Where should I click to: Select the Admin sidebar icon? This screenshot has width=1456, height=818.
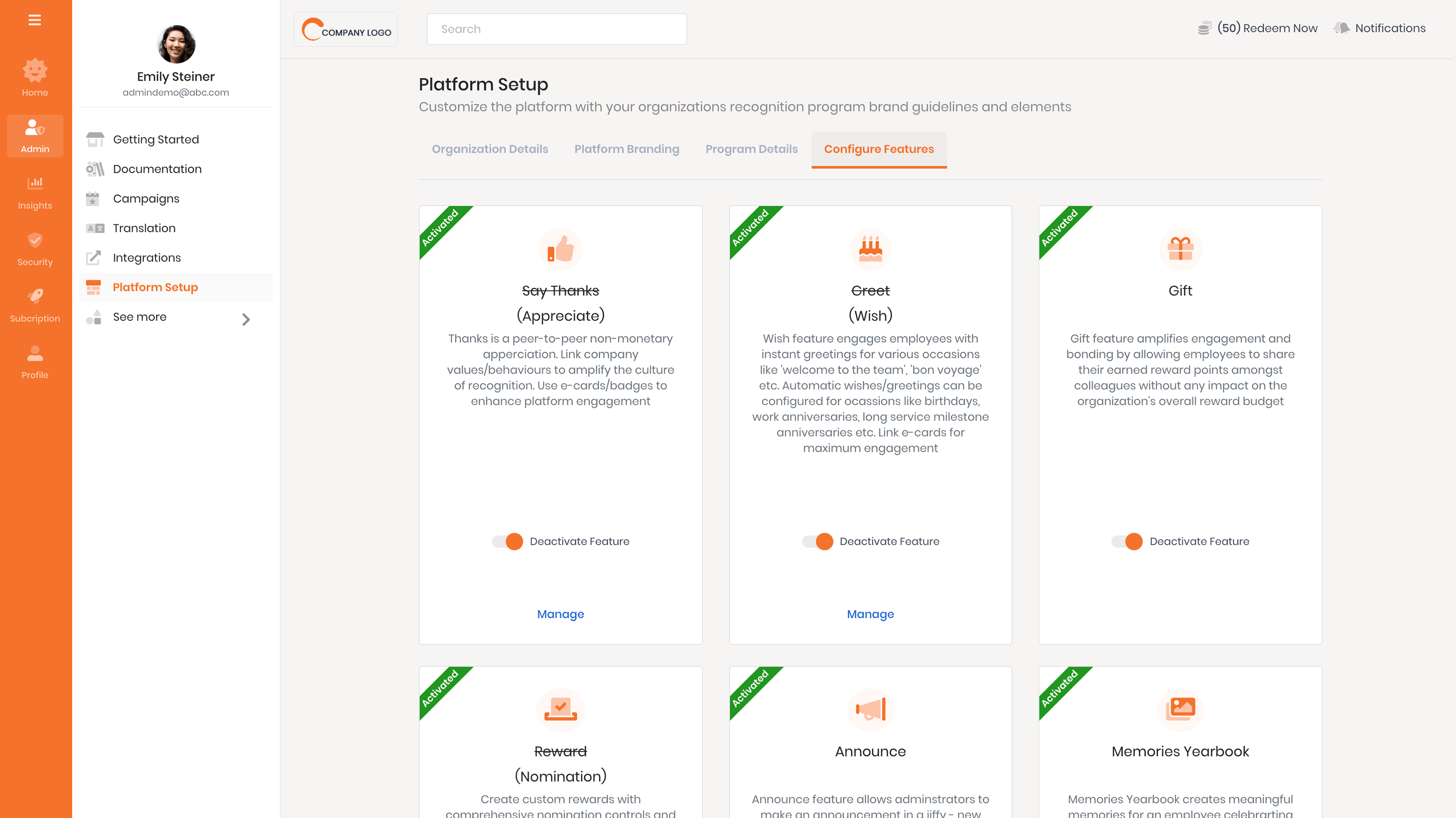click(x=35, y=136)
